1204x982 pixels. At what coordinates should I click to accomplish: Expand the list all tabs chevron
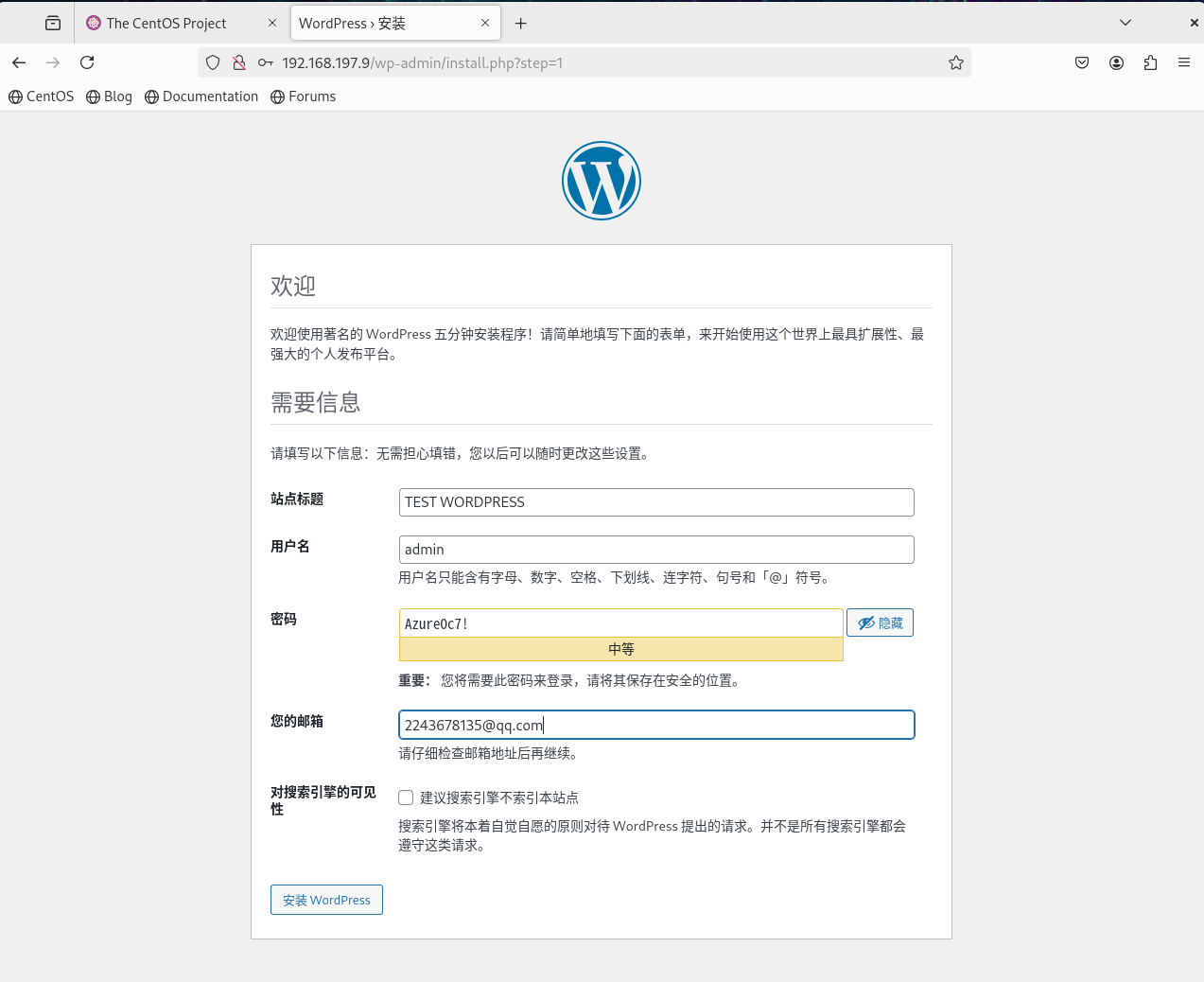point(1125,22)
